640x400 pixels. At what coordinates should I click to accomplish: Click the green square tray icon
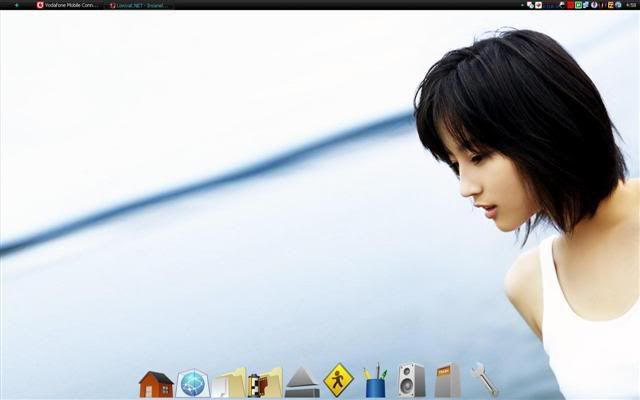[578, 5]
